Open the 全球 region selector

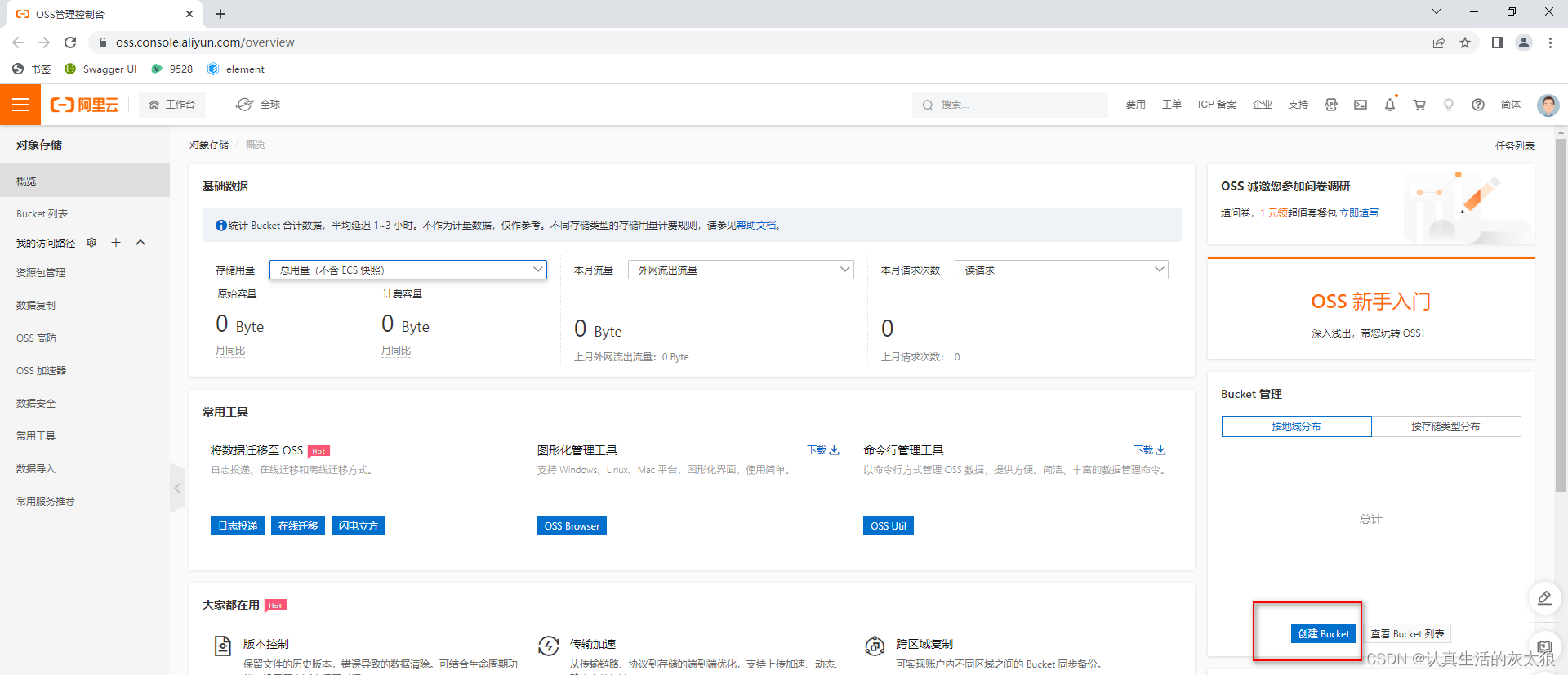pyautogui.click(x=258, y=105)
